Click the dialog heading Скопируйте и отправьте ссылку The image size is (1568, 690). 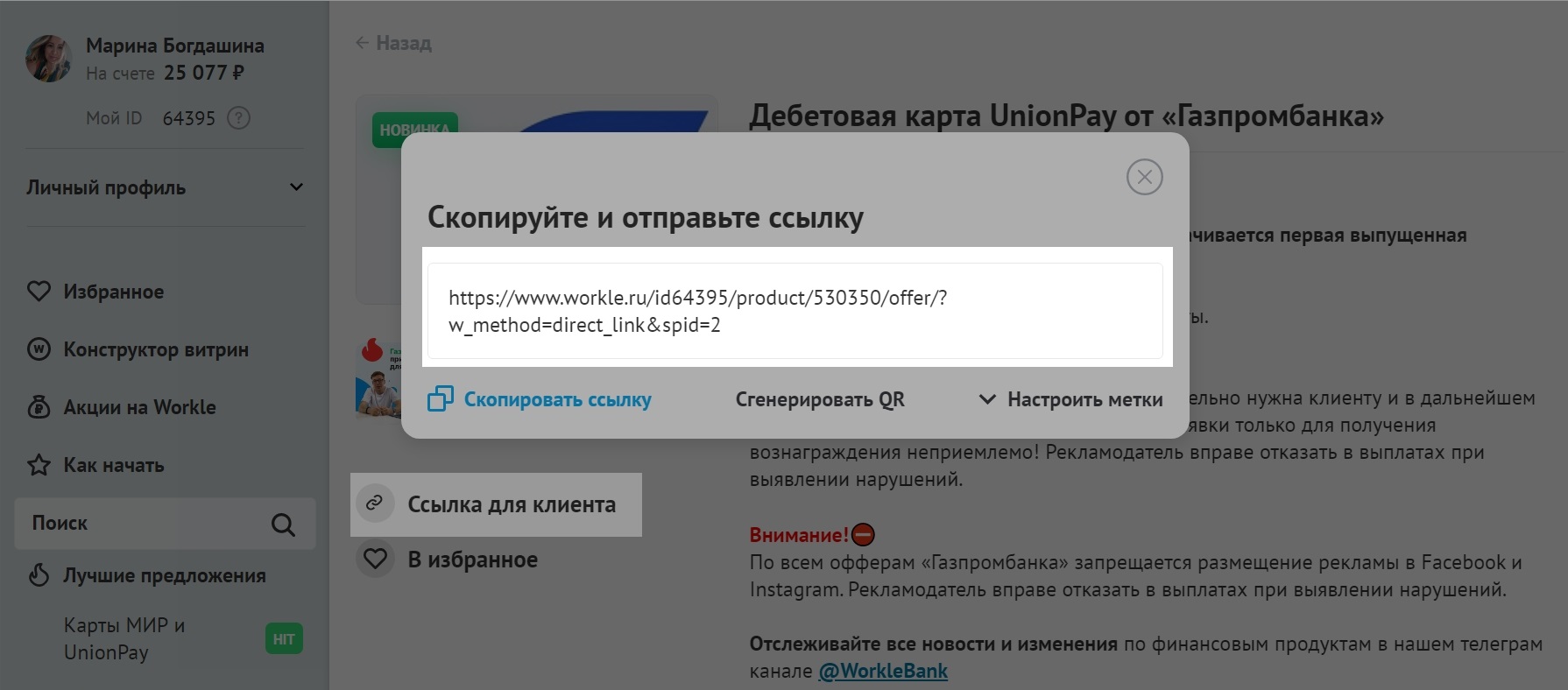coord(646,217)
